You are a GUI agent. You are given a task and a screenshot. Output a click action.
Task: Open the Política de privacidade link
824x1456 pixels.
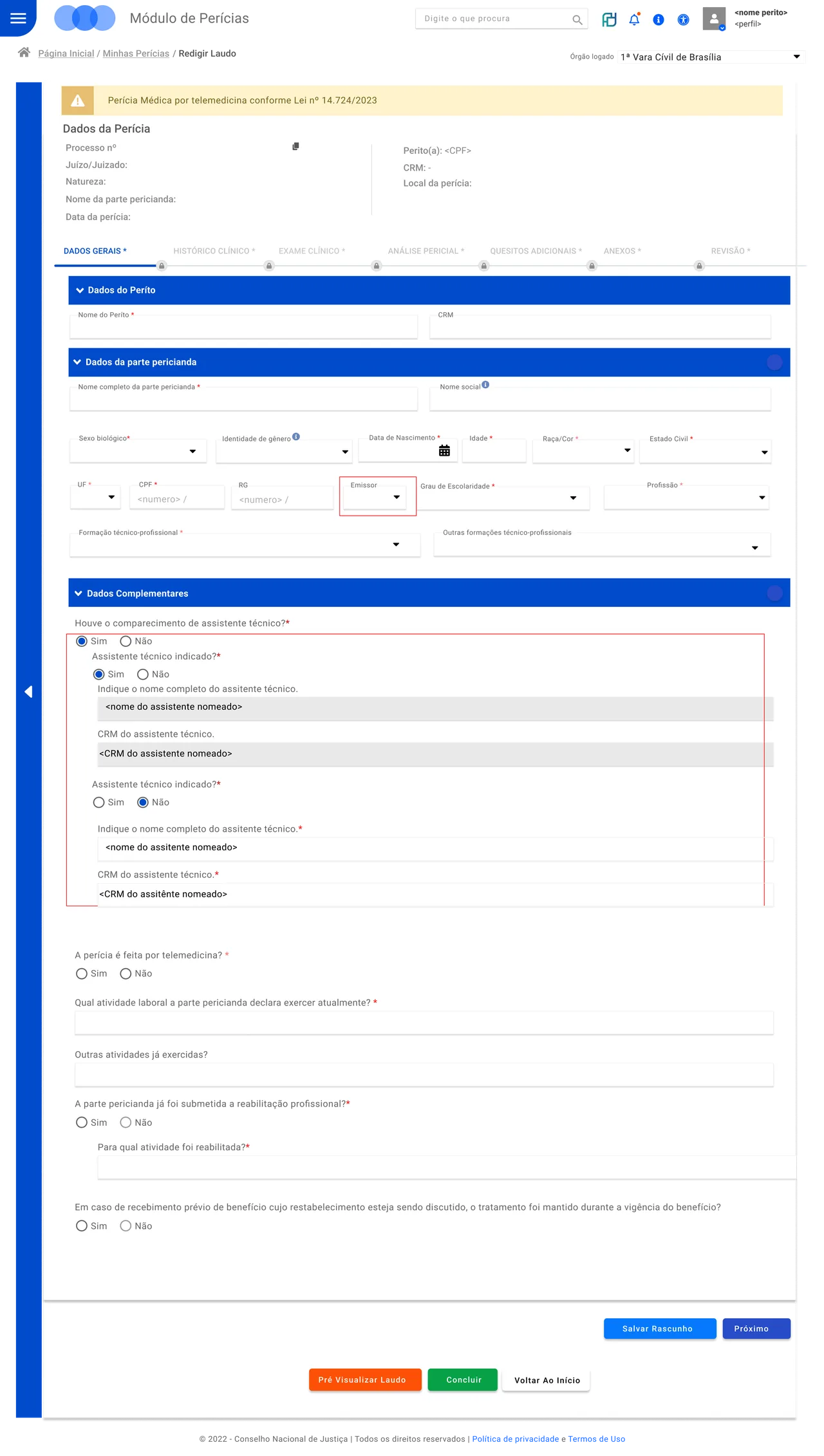pyautogui.click(x=516, y=1439)
